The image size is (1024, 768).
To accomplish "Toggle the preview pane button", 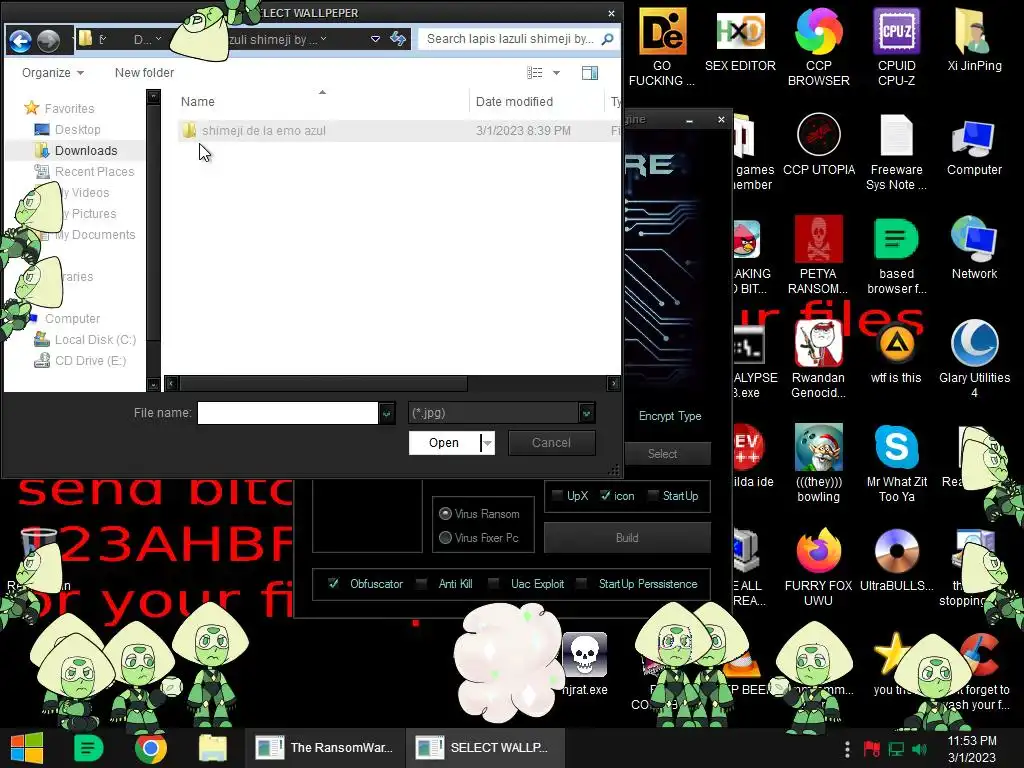I will [x=590, y=72].
